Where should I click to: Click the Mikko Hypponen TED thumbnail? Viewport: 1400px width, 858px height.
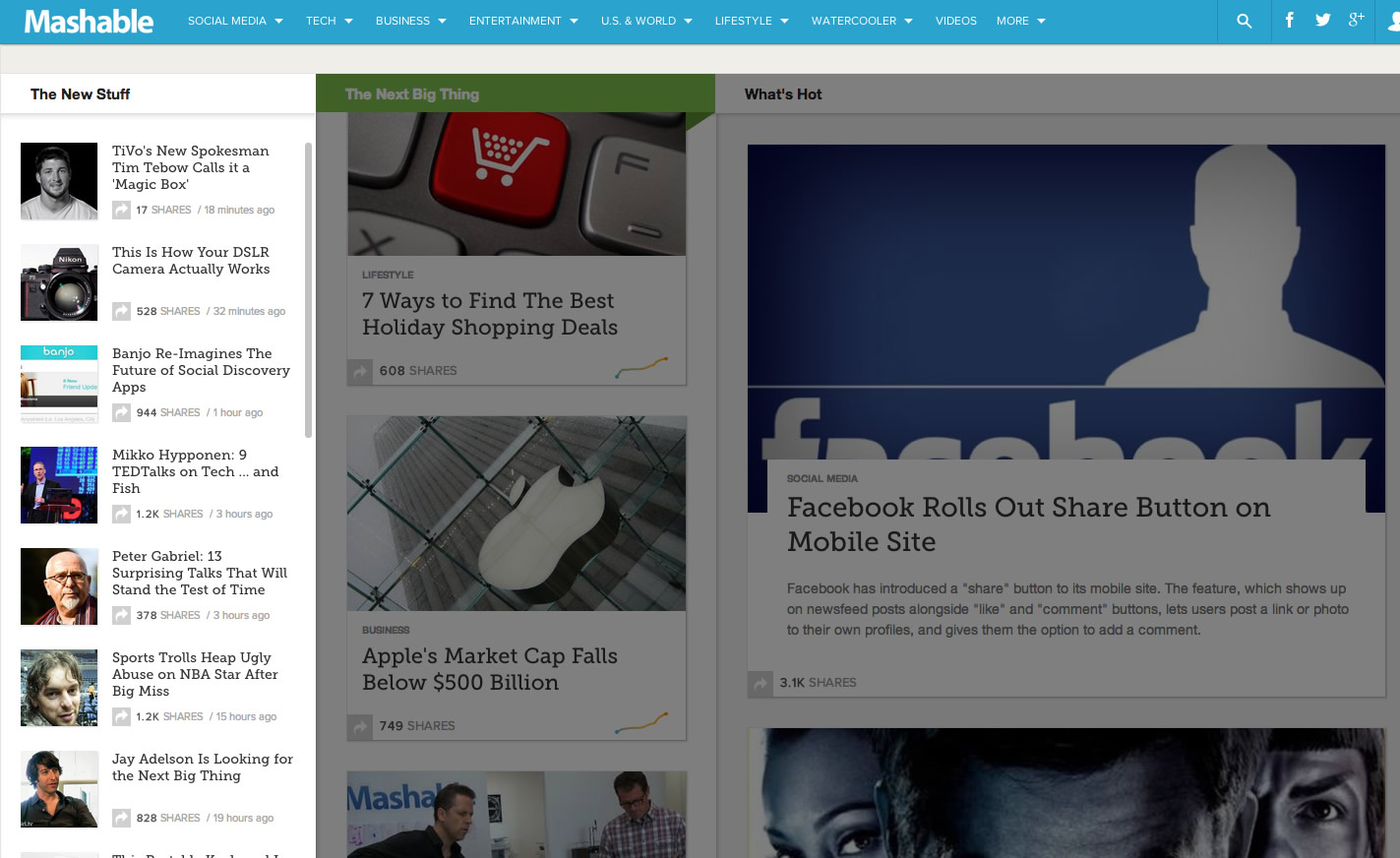[x=59, y=485]
